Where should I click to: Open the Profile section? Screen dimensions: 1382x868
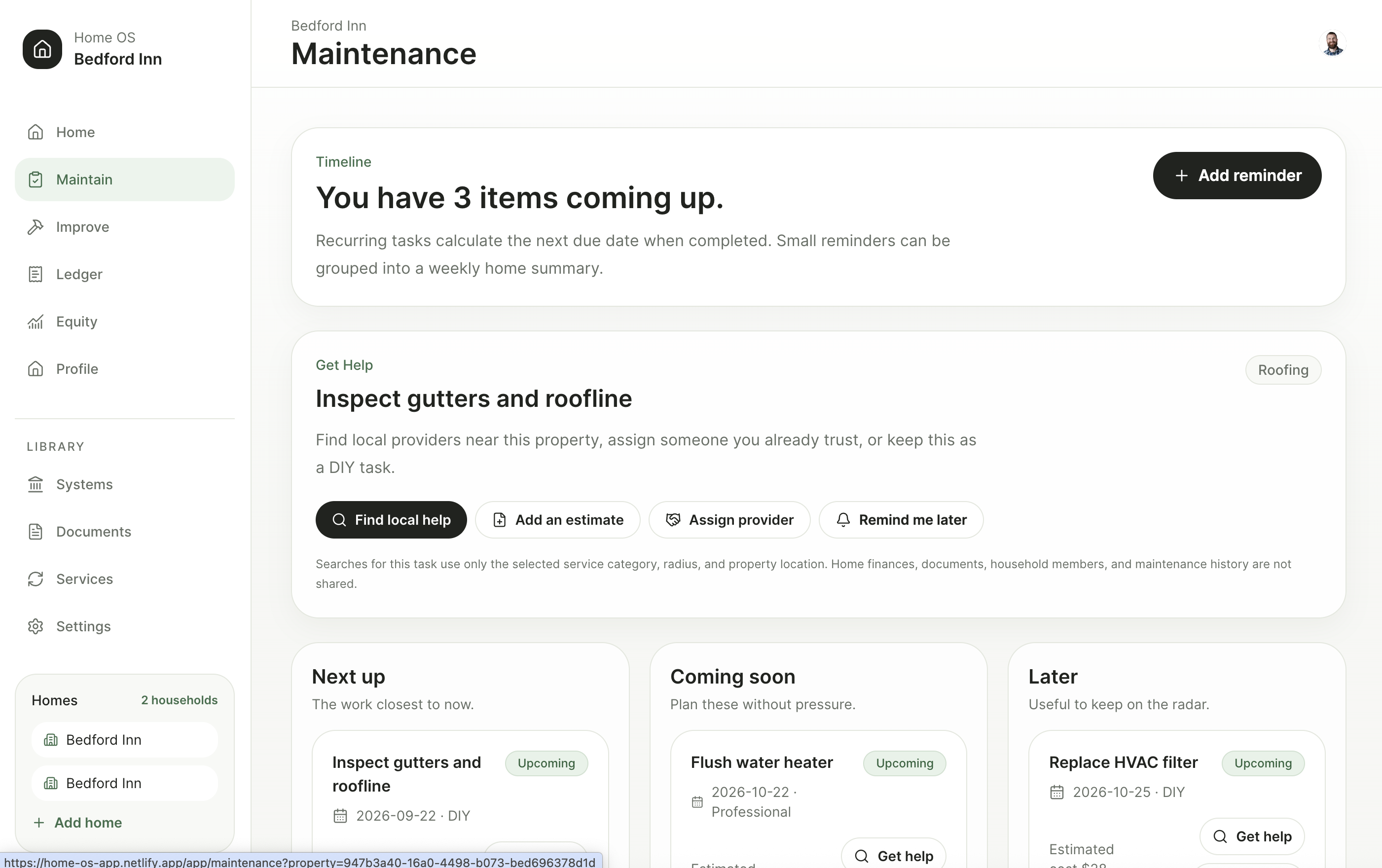coord(125,369)
